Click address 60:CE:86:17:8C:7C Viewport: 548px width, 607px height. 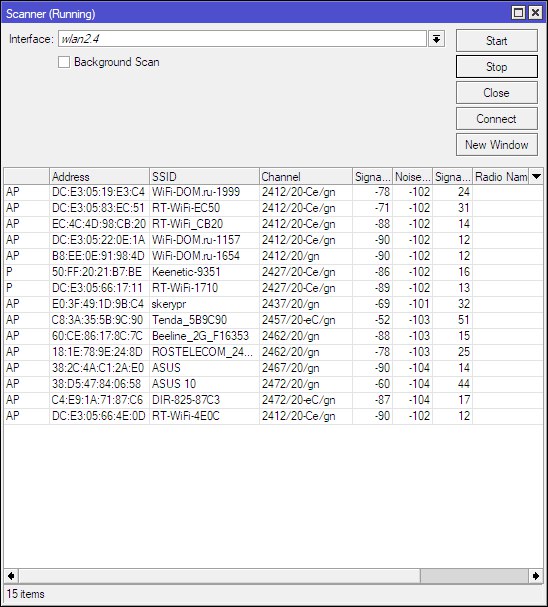point(97,336)
